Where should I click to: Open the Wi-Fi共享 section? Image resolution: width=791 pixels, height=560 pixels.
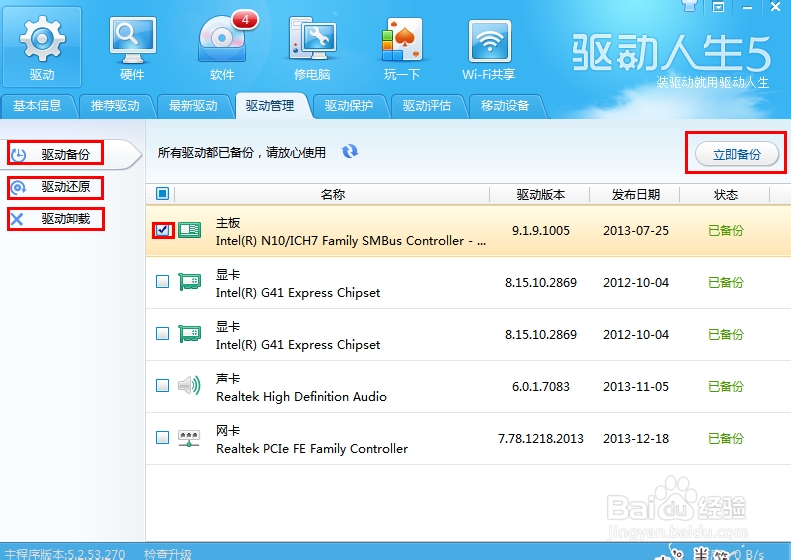489,48
